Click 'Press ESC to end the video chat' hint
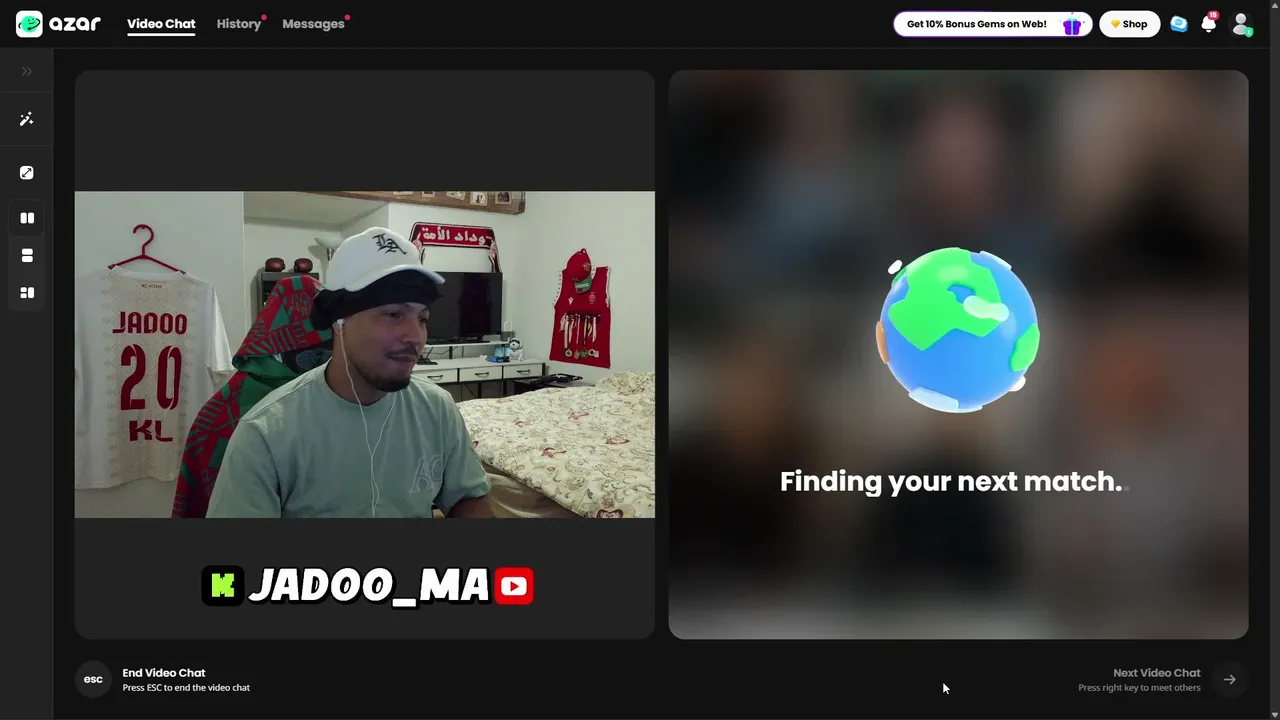 coord(186,688)
